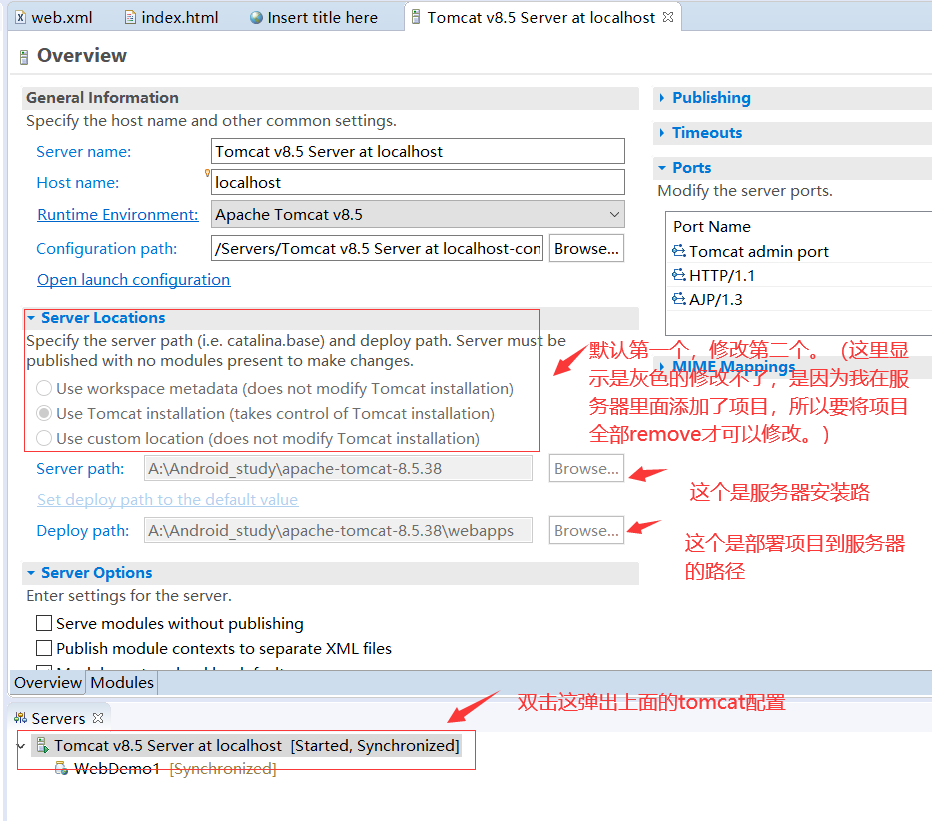Image resolution: width=932 pixels, height=821 pixels.
Task: Expand the MIME Mappings section
Action: (660, 366)
